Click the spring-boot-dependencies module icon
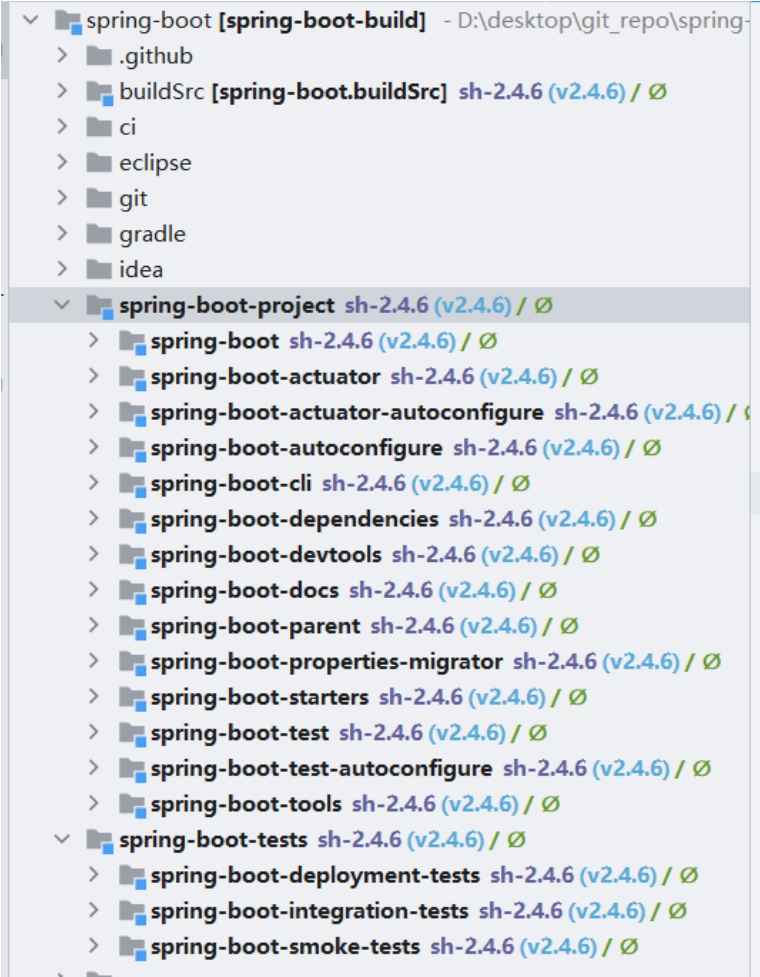The width and height of the screenshot is (760, 977). (132, 520)
